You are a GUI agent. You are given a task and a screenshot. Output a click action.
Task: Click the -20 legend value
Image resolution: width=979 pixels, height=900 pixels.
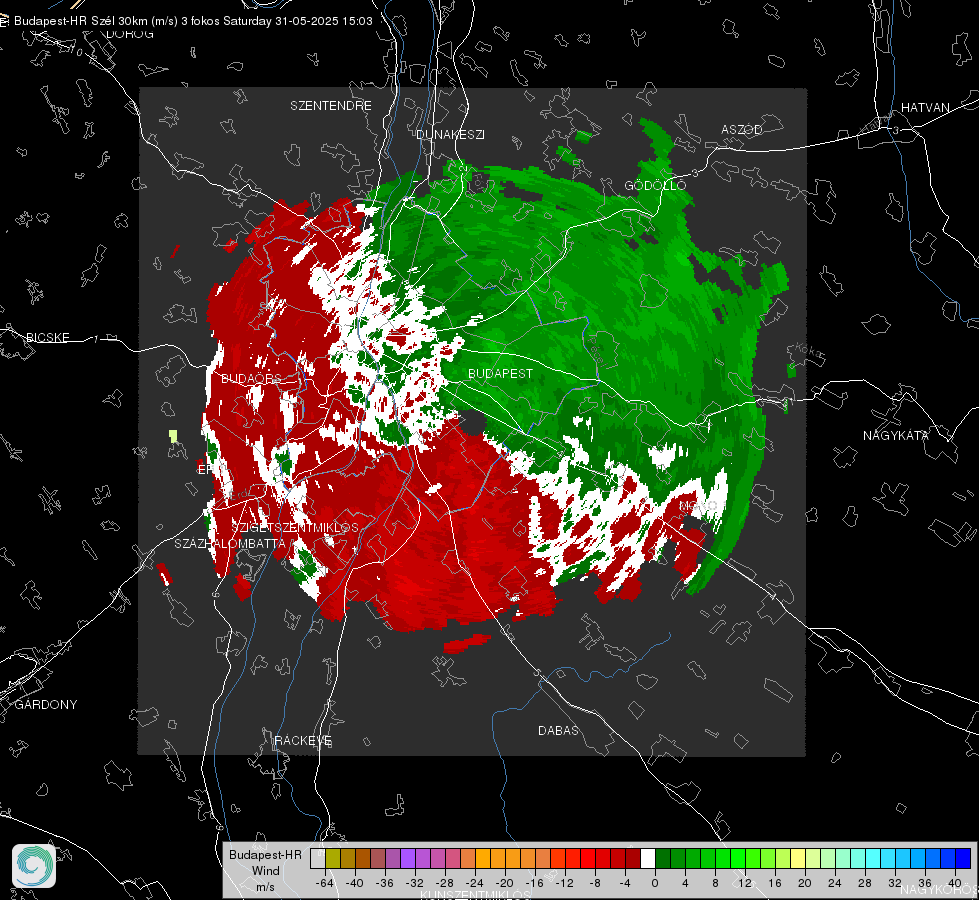(x=504, y=883)
